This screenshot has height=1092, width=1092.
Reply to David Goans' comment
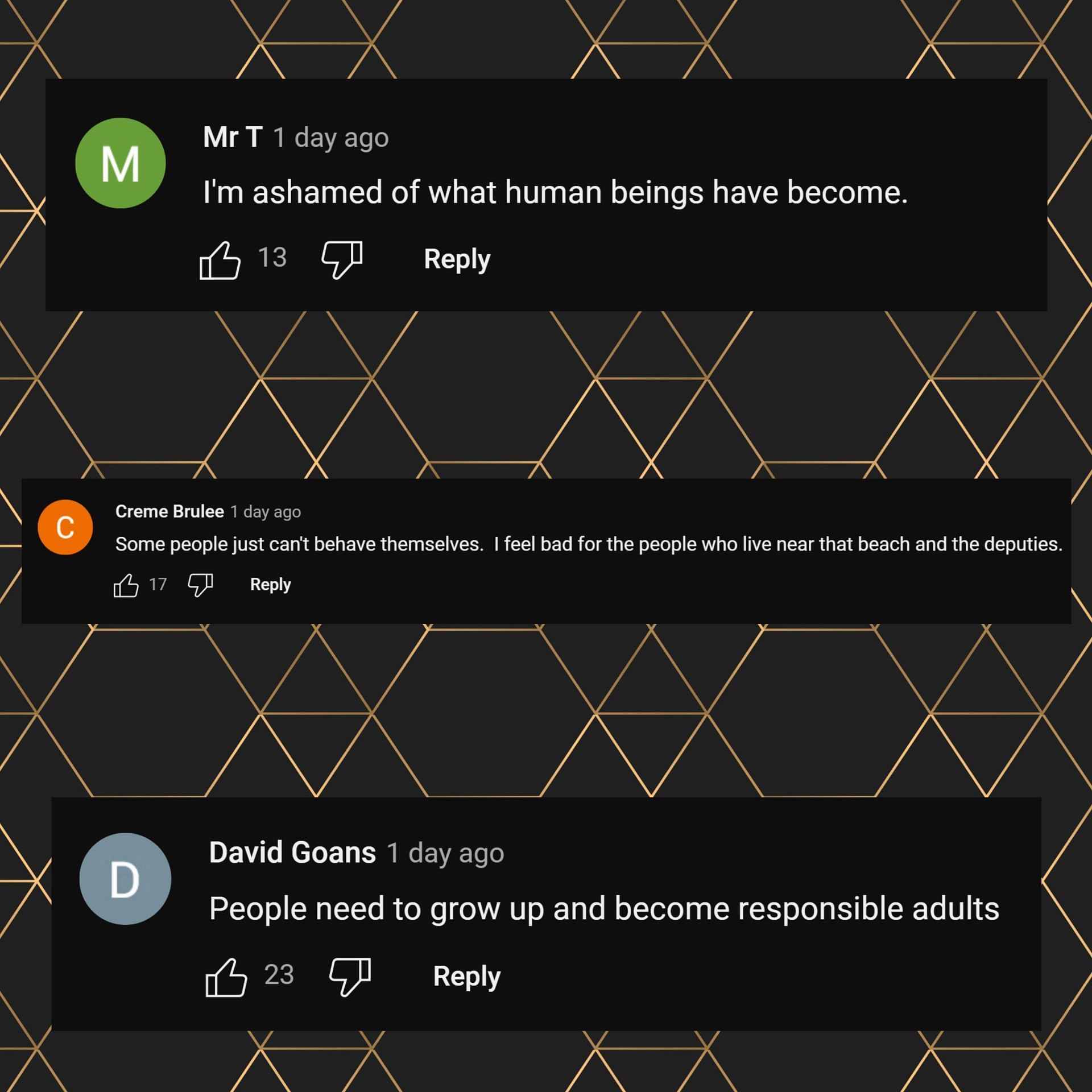point(466,977)
